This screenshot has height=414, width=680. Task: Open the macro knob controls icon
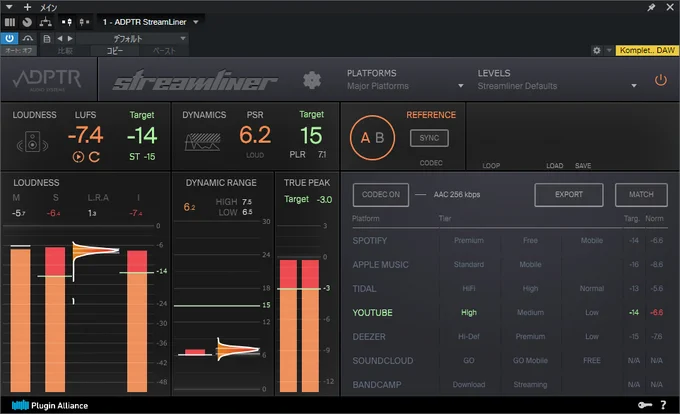pos(27,22)
